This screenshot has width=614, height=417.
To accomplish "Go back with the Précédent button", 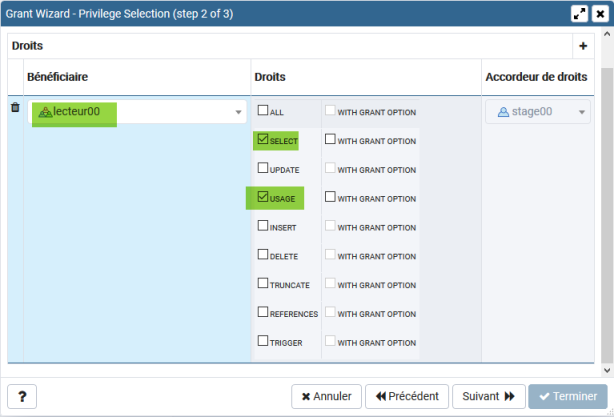I will coord(406,396).
